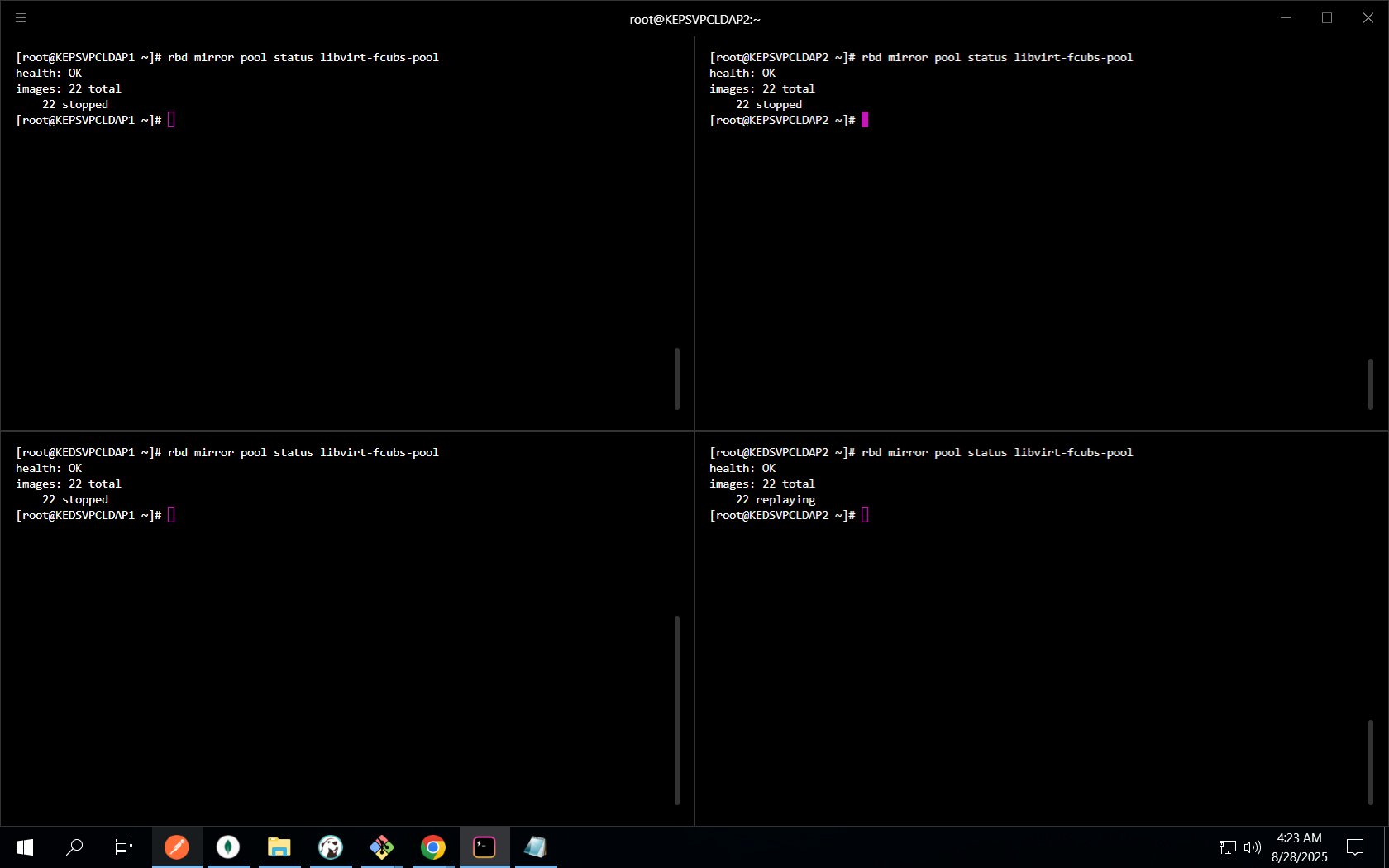
Task: Open MongoDB Compass from the taskbar
Action: click(228, 847)
